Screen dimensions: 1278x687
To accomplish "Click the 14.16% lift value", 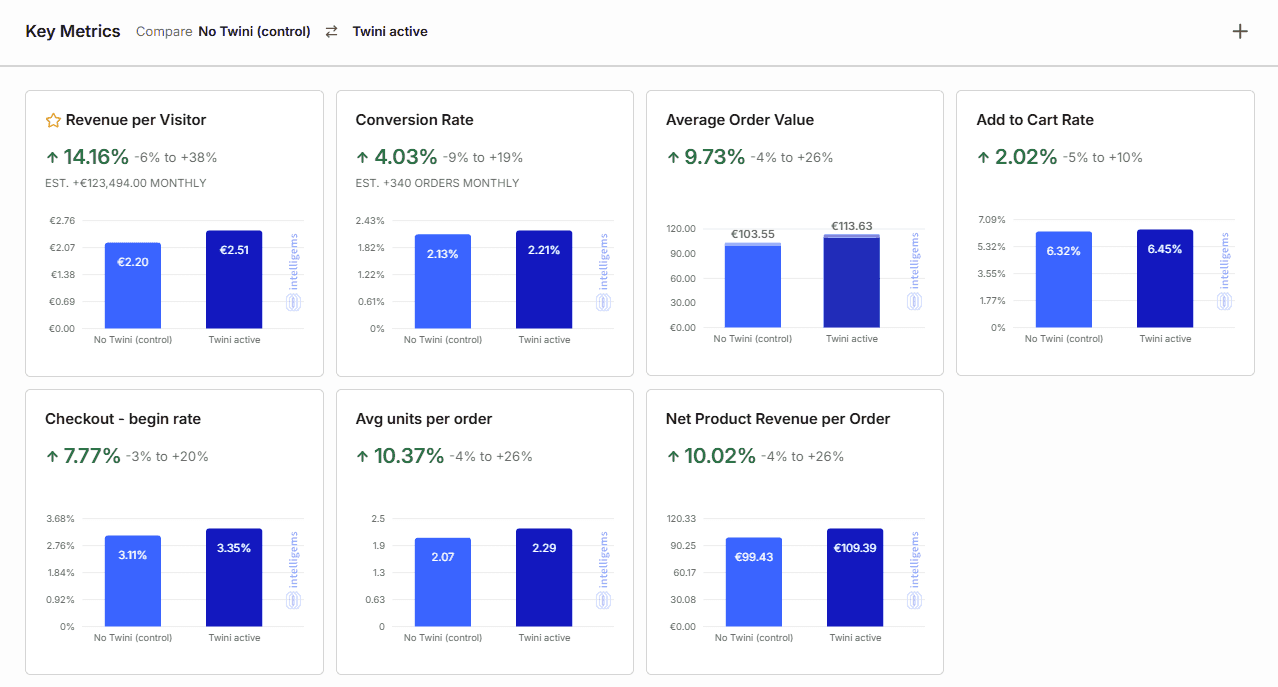I will pos(96,157).
